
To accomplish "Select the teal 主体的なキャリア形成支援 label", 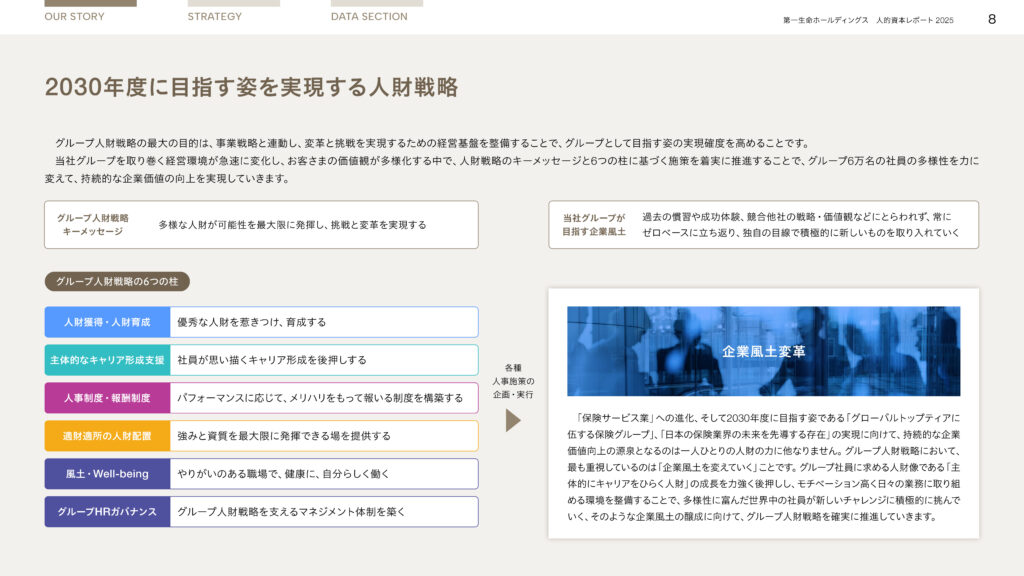I will 107,360.
